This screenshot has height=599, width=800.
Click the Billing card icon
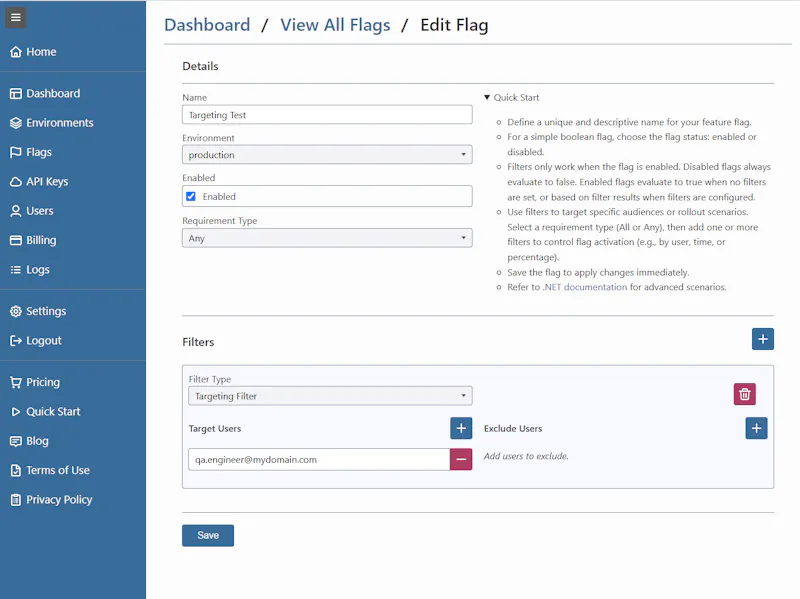pos(16,240)
